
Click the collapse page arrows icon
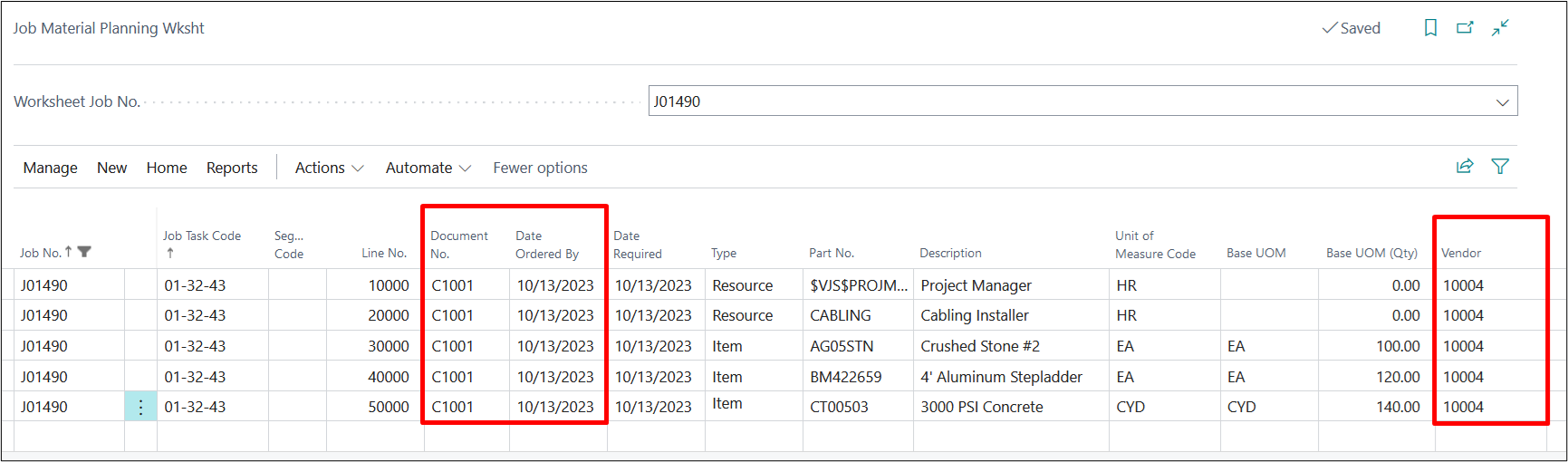point(1501,28)
